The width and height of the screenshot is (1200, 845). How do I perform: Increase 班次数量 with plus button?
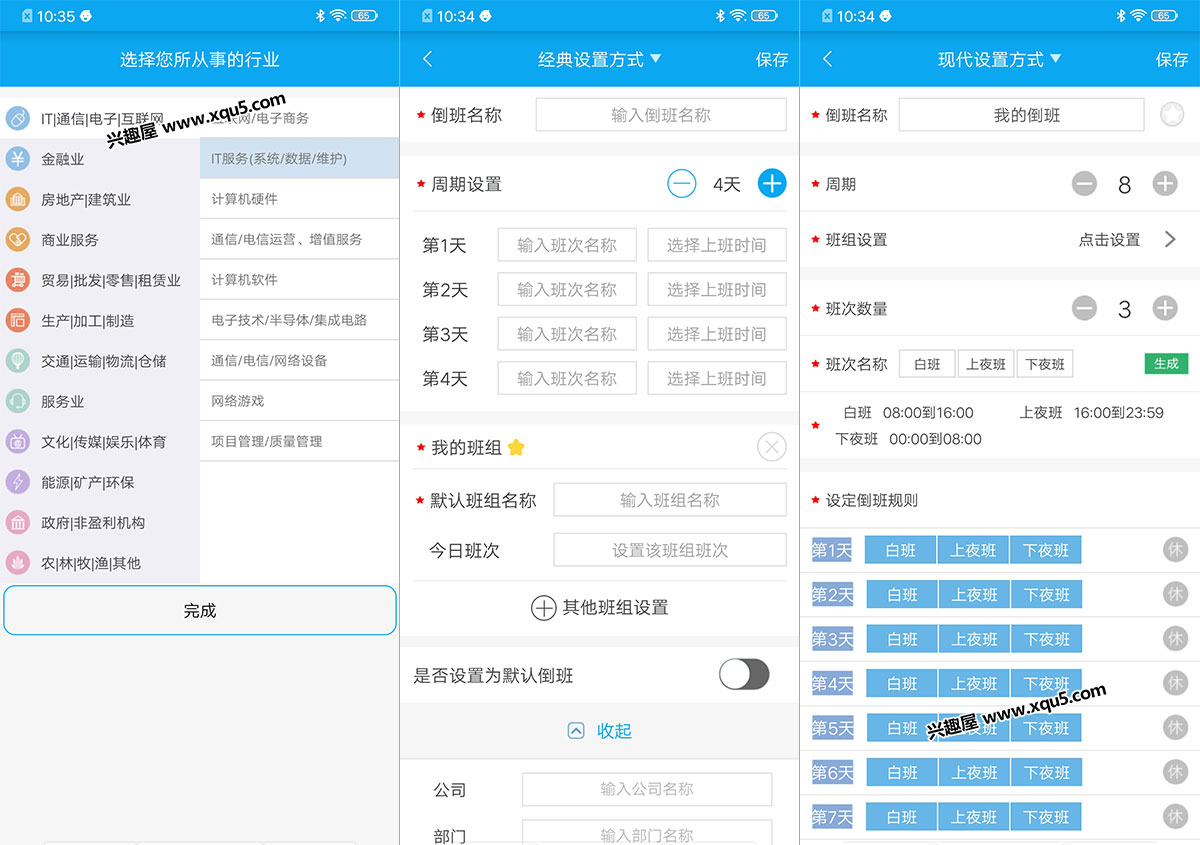pyautogui.click(x=1165, y=309)
